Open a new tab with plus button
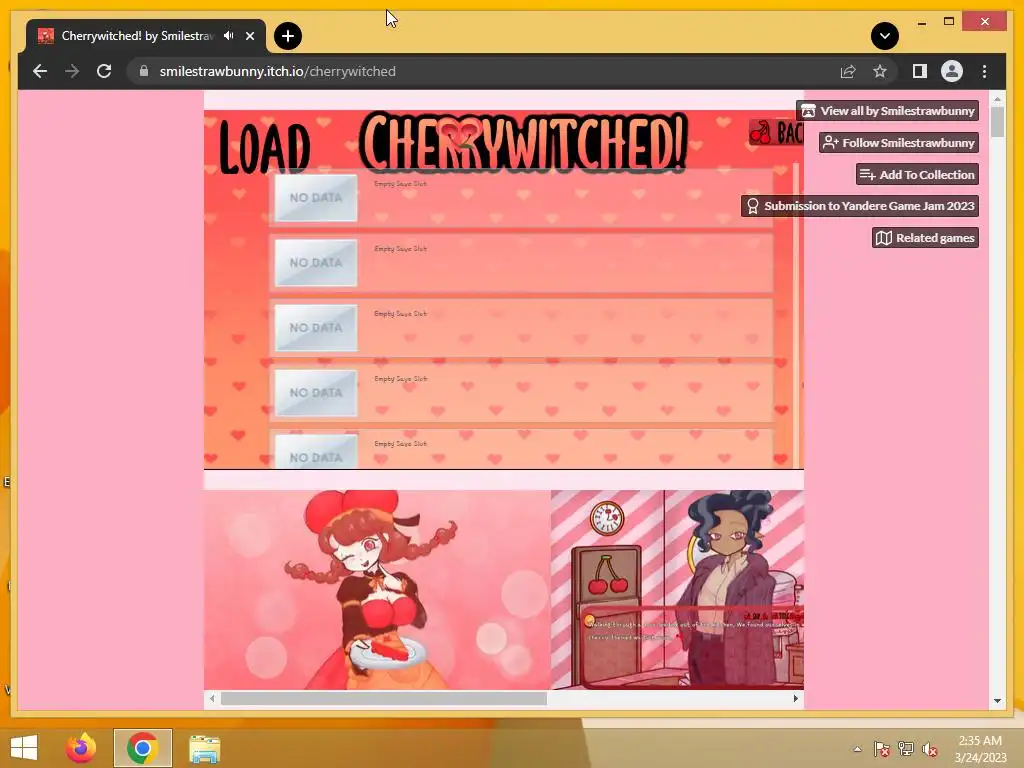 287,36
